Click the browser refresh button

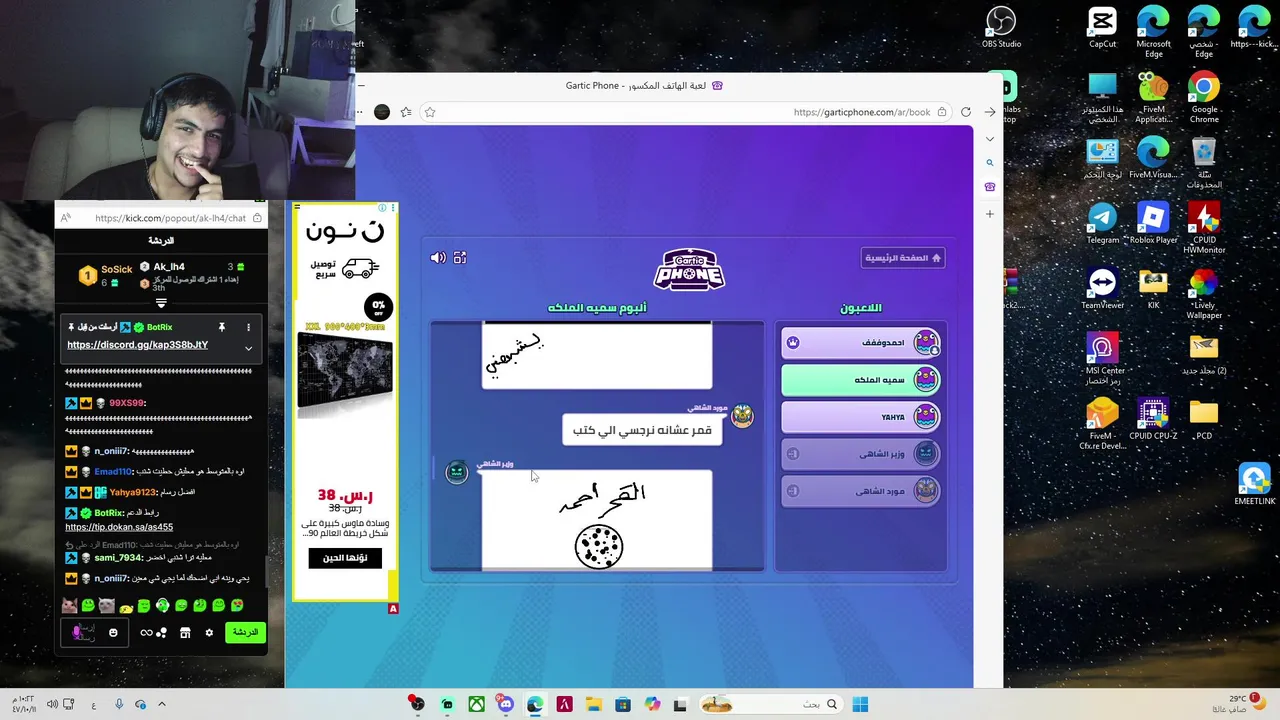coord(966,112)
